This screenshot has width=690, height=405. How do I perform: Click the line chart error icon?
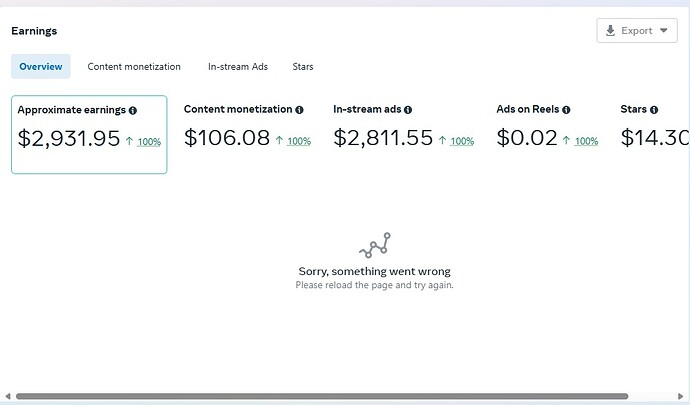375,245
